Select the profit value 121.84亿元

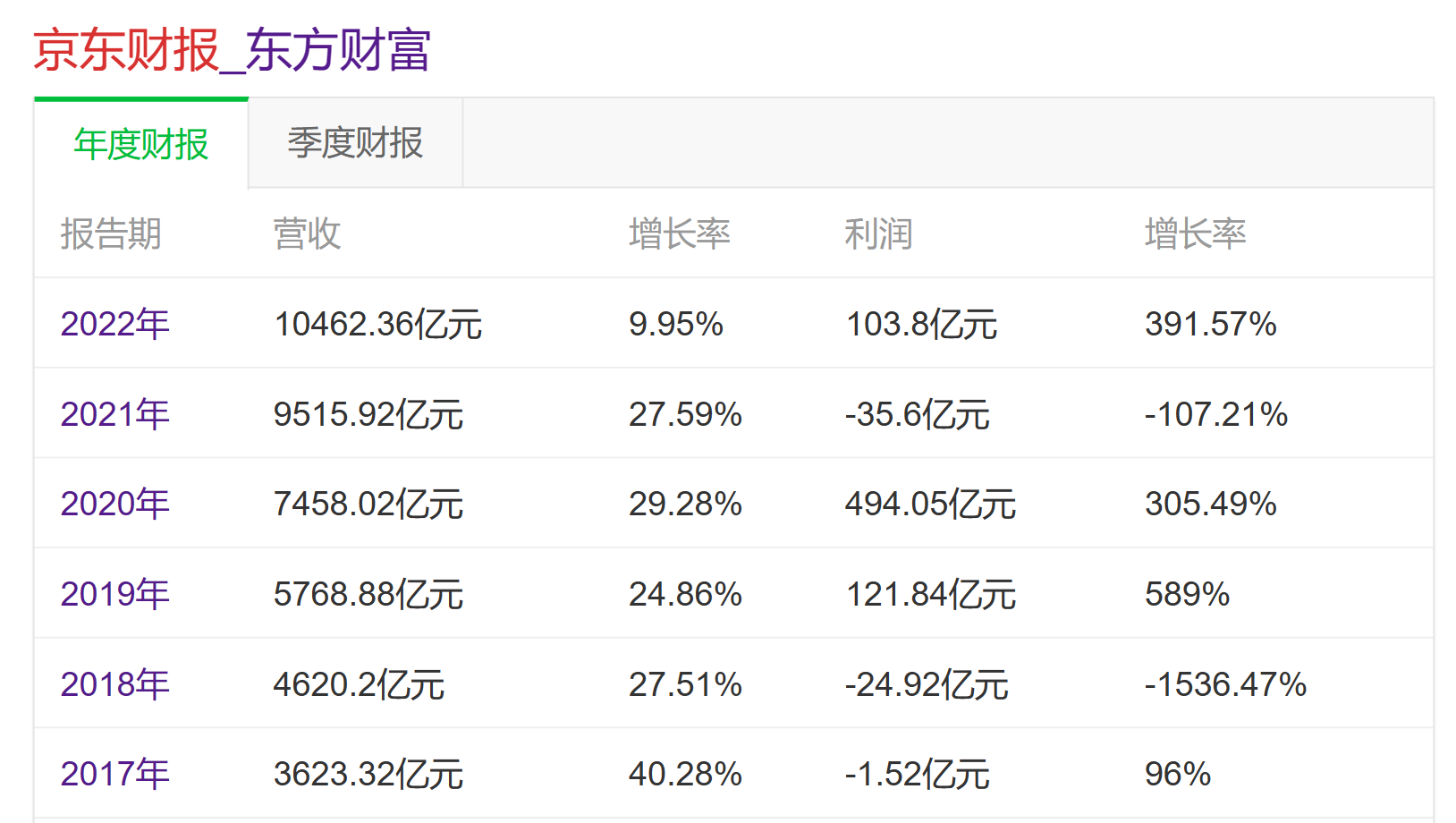931,594
